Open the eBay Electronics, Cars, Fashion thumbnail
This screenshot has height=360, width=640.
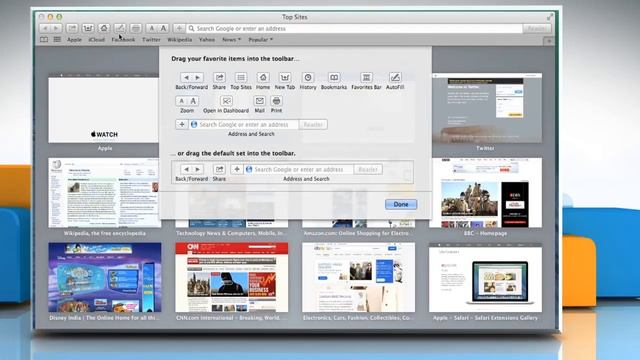coord(358,278)
